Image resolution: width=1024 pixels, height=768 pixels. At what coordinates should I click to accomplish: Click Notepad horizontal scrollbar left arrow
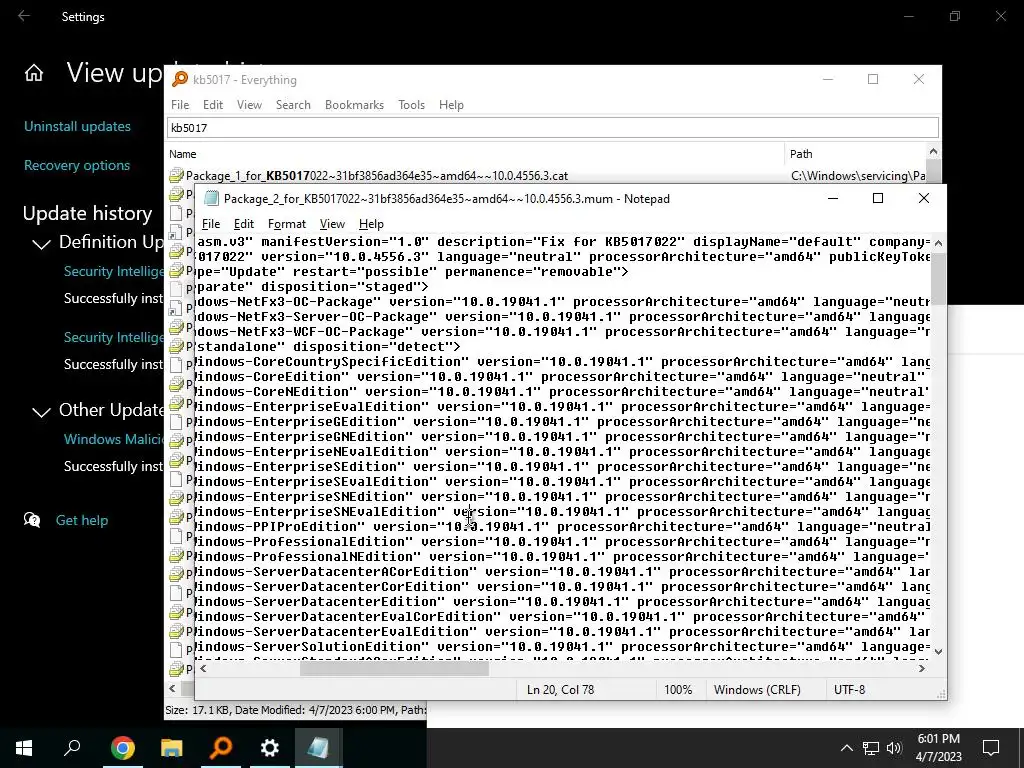(x=203, y=668)
